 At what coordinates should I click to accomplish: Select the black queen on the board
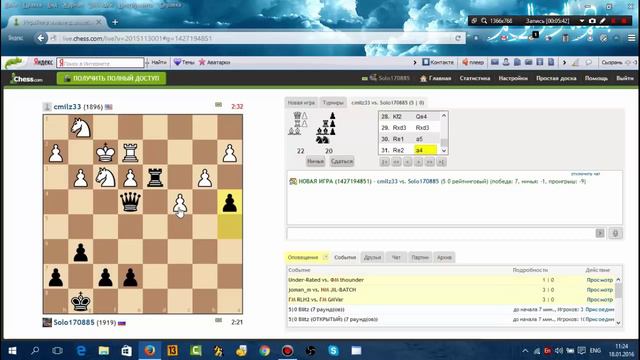pyautogui.click(x=130, y=202)
